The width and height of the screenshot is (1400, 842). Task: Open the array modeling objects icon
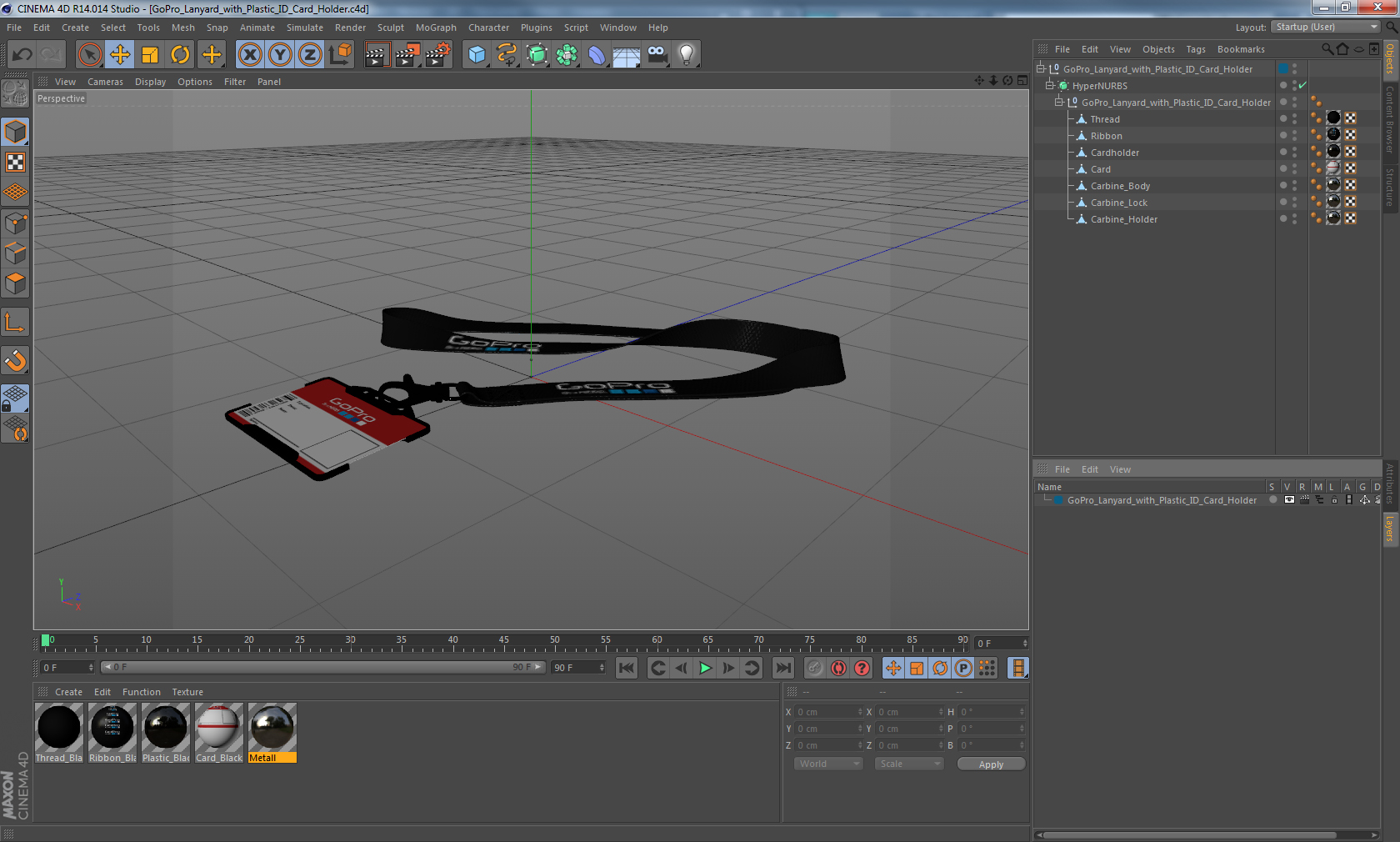point(567,55)
